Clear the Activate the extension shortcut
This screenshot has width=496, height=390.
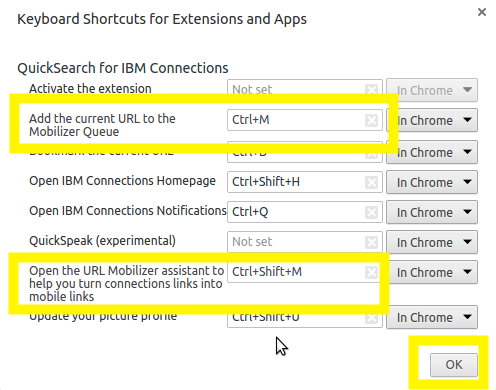click(371, 90)
